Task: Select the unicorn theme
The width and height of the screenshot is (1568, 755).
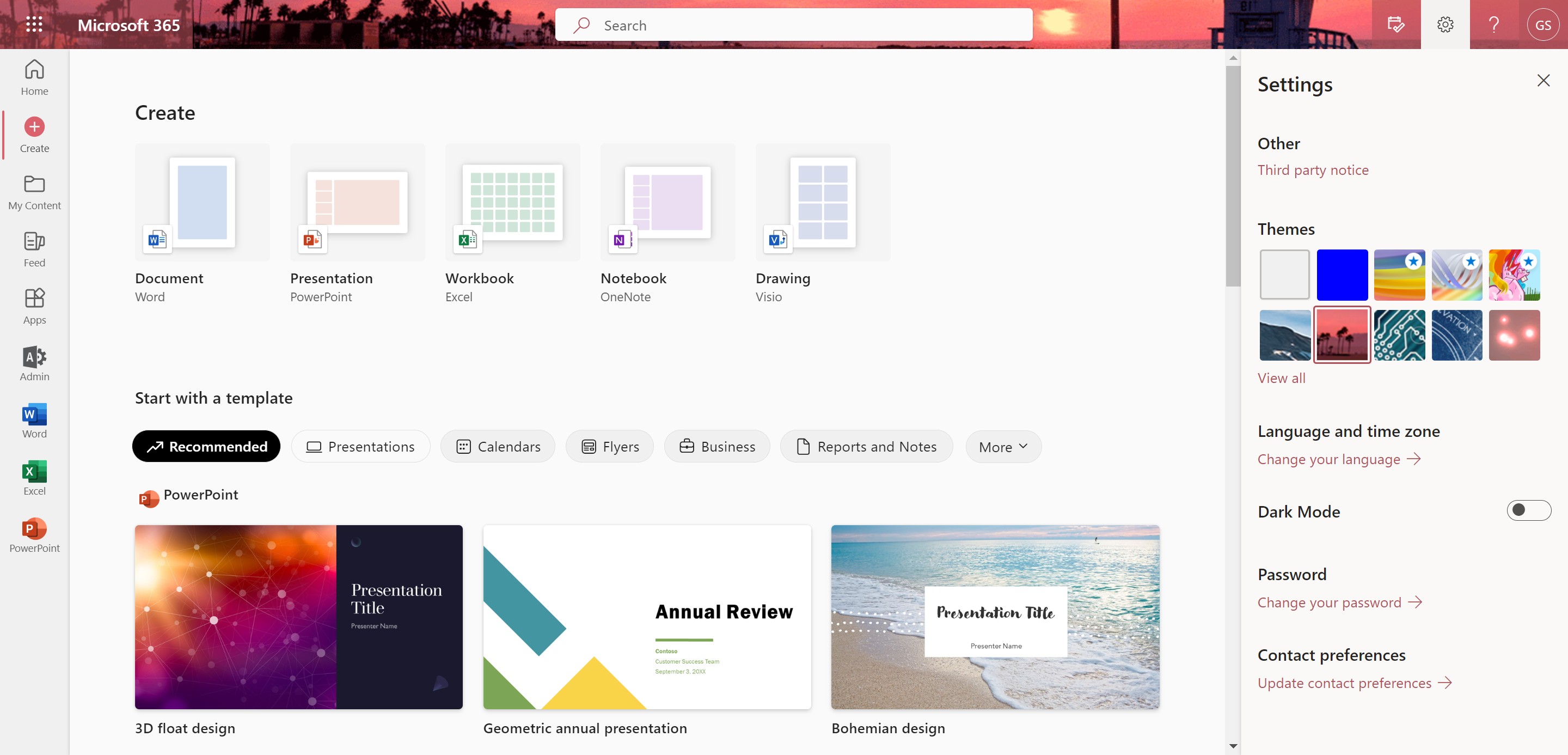Action: coord(1515,275)
